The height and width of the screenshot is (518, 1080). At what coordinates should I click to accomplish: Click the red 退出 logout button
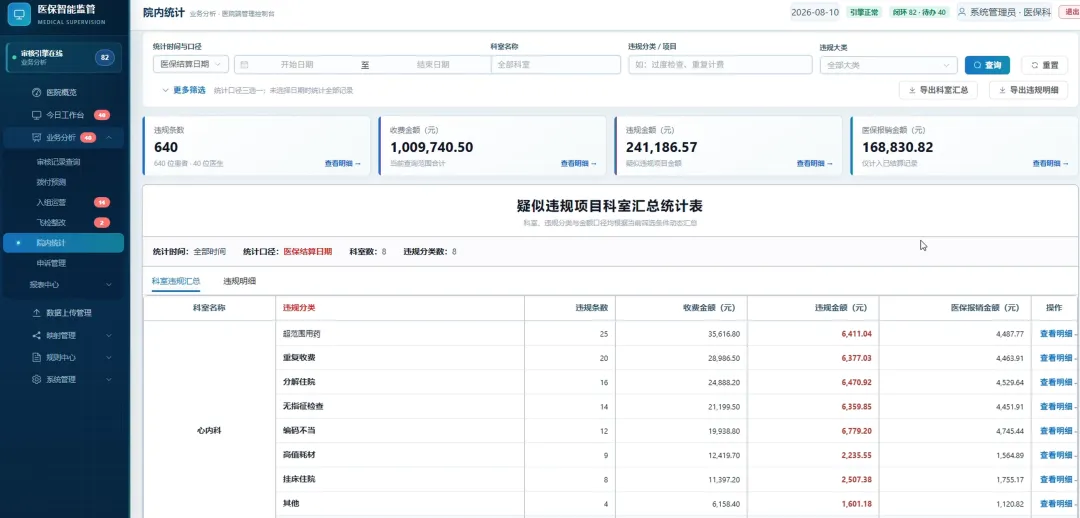[x=1072, y=12]
